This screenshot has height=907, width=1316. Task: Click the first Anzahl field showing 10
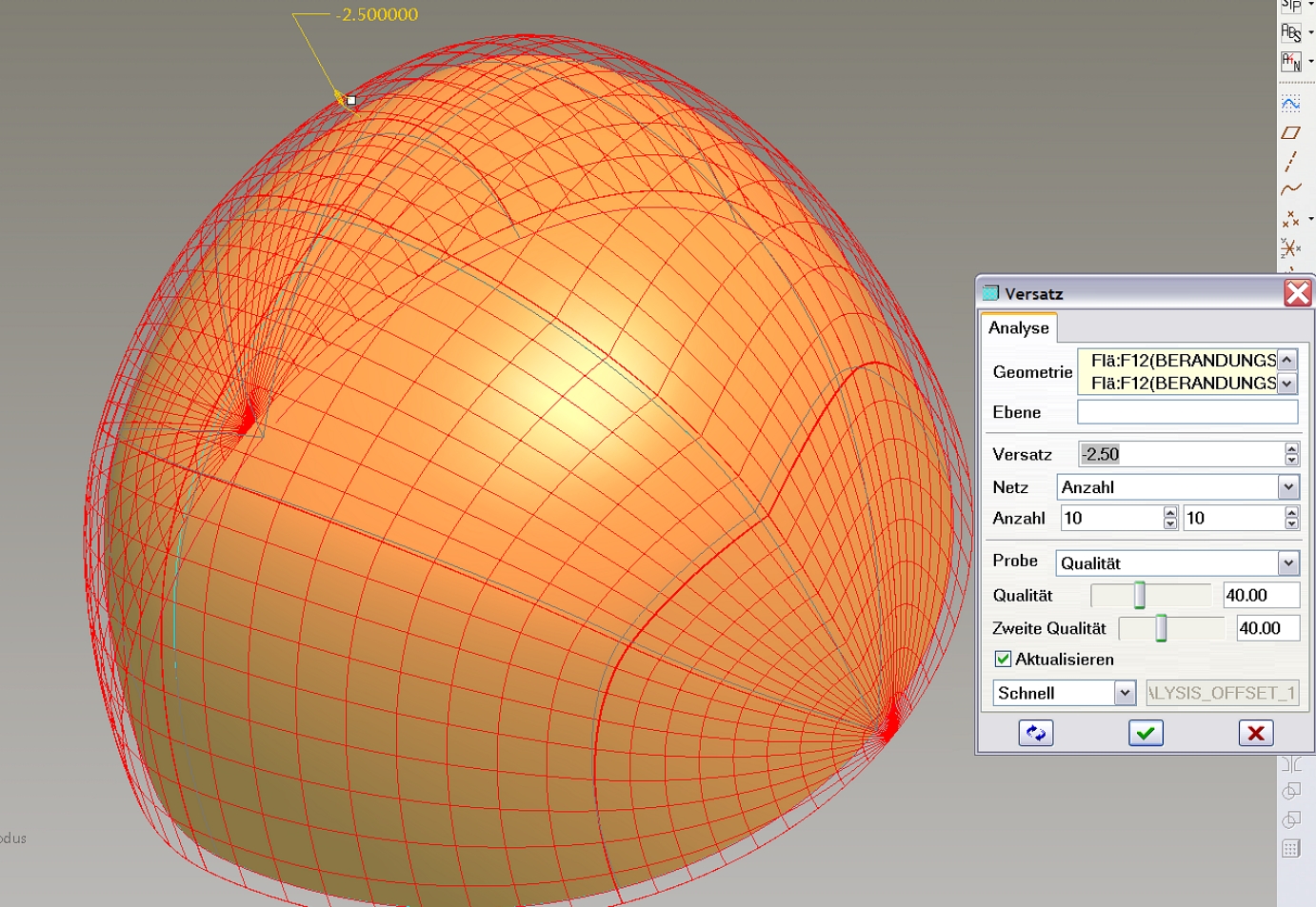[x=1111, y=518]
